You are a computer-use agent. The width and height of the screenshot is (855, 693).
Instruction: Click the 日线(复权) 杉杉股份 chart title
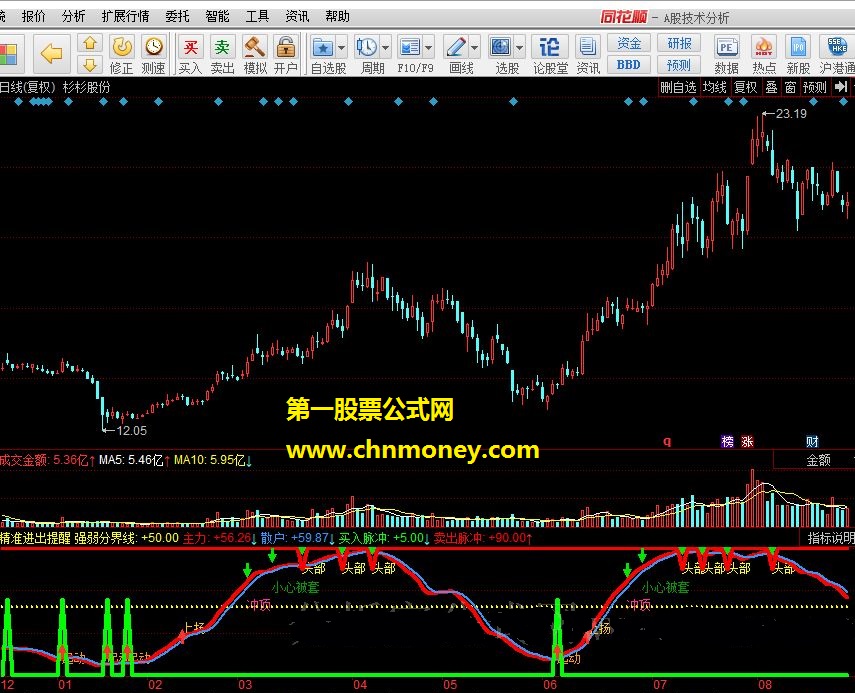[55, 87]
